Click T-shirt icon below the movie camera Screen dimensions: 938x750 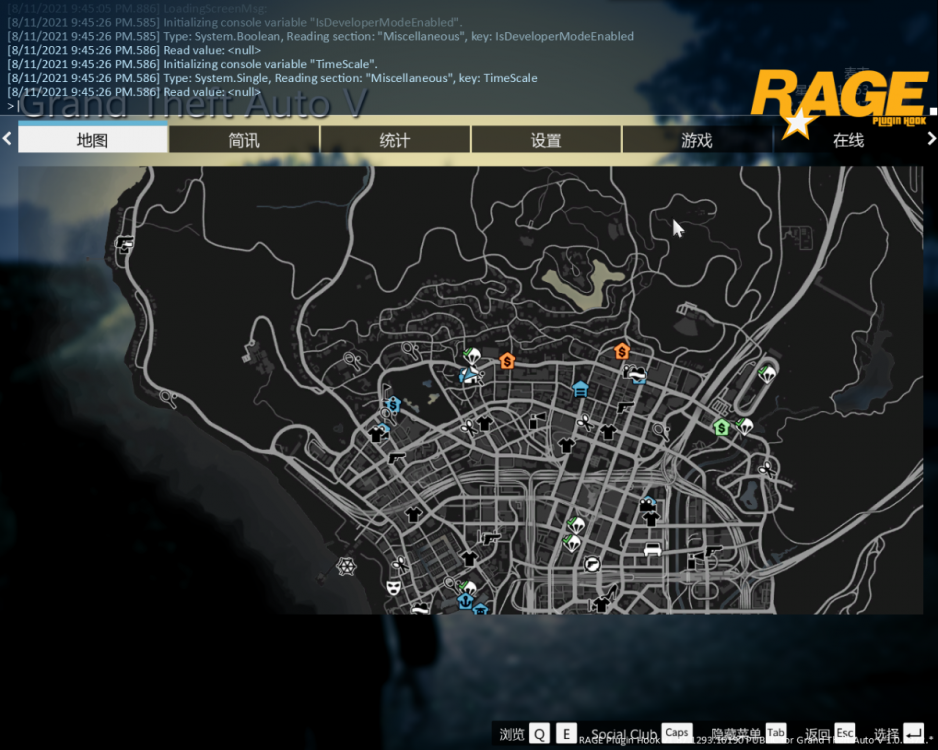651,518
